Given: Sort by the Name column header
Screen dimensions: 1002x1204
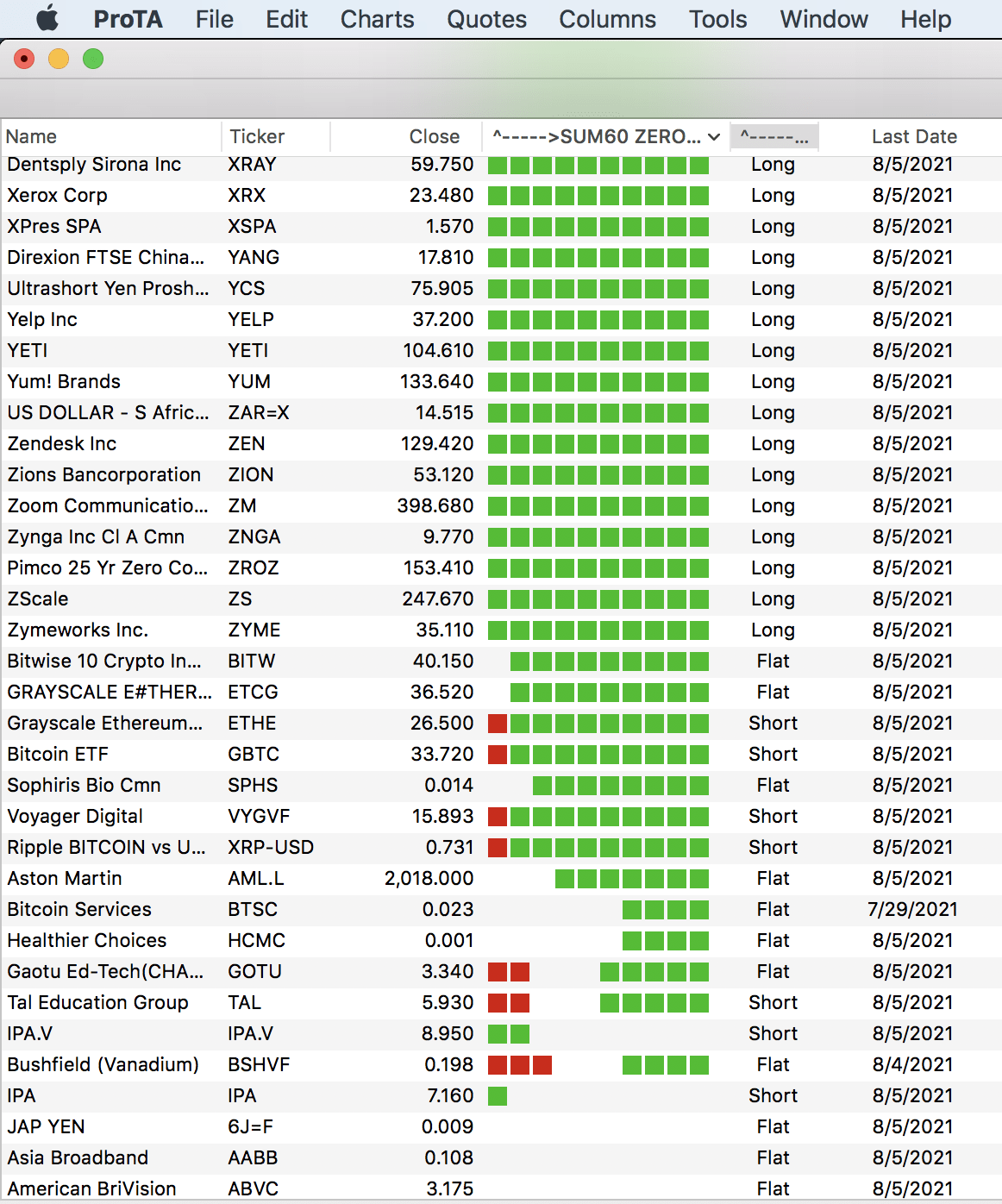Looking at the screenshot, I should point(110,136).
